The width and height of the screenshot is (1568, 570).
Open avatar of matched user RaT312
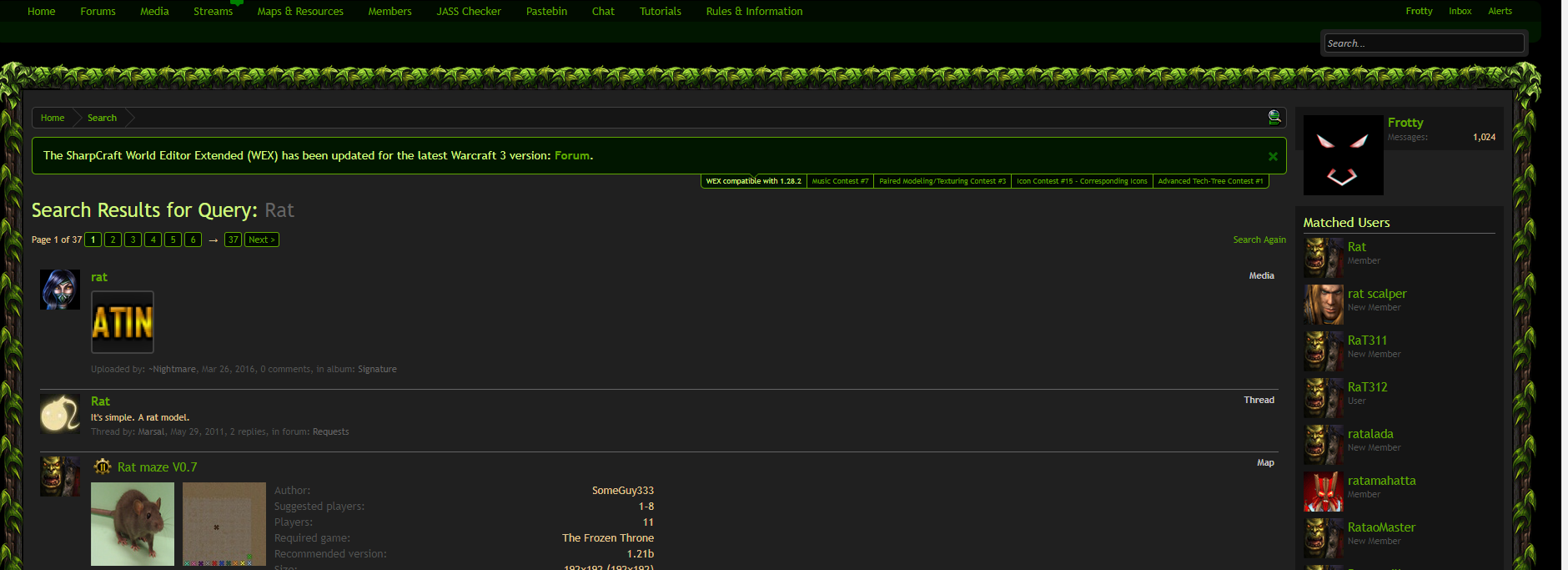1324,398
